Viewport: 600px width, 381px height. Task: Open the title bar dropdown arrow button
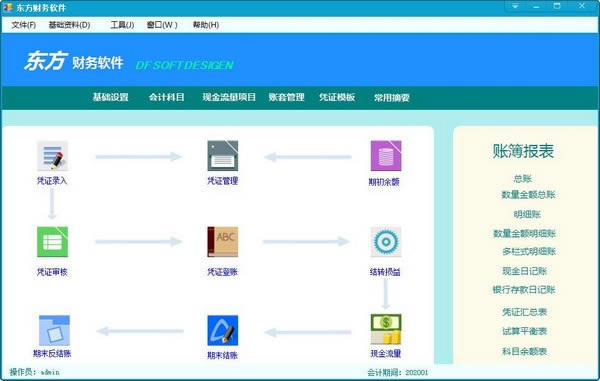click(515, 6)
